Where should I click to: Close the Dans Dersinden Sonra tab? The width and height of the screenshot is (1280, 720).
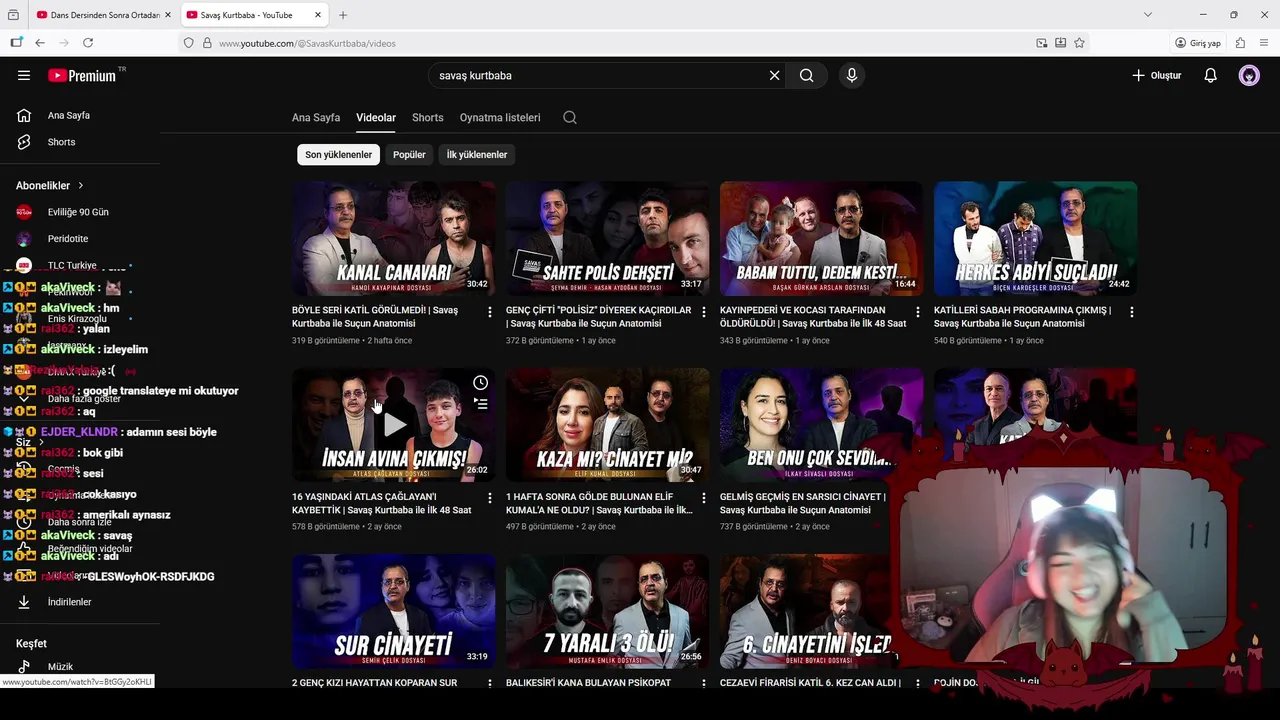[x=167, y=15]
